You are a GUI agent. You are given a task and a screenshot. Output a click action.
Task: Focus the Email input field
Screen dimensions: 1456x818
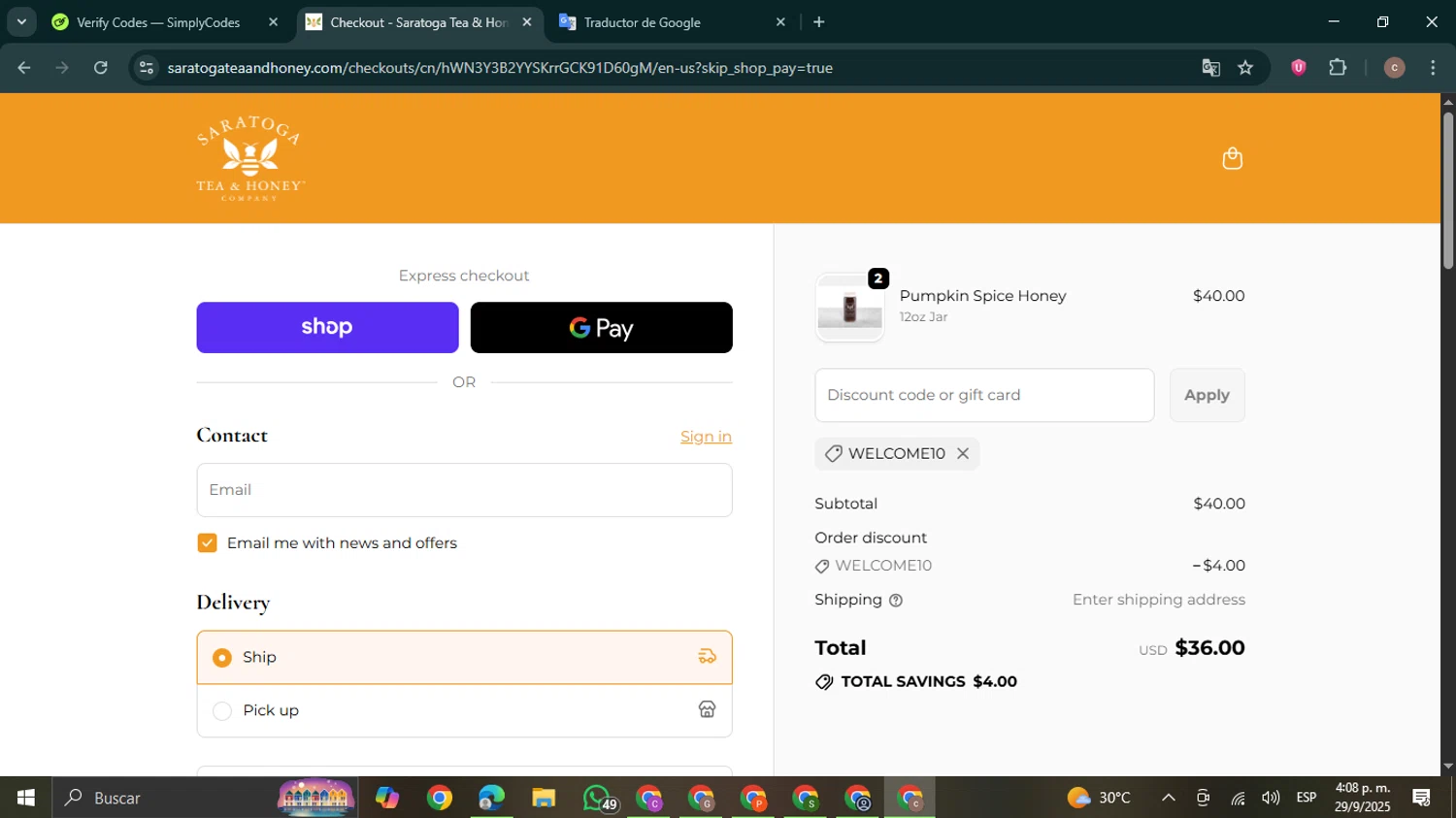point(464,490)
